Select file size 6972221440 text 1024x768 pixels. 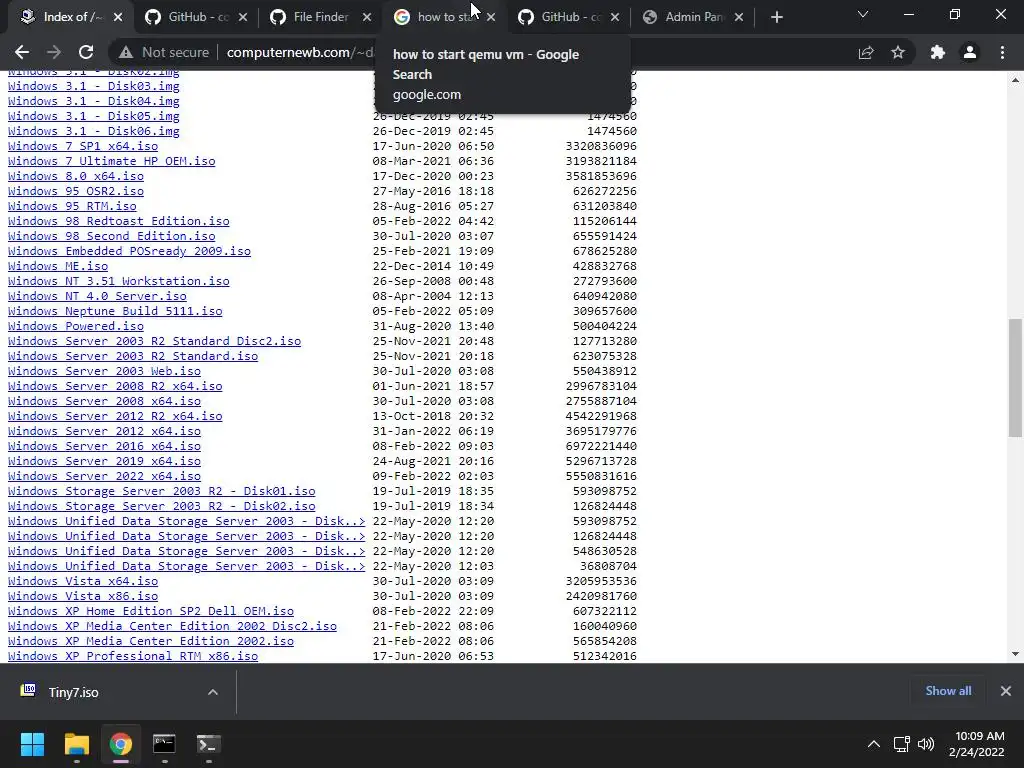pyautogui.click(x=601, y=446)
